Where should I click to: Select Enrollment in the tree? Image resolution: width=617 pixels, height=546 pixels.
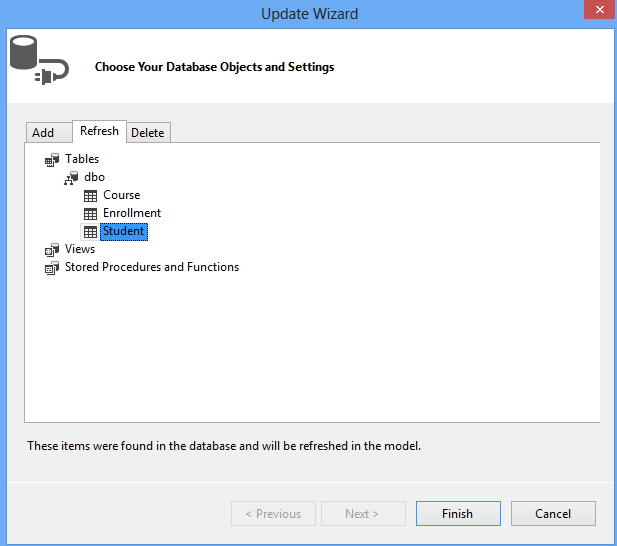(132, 213)
